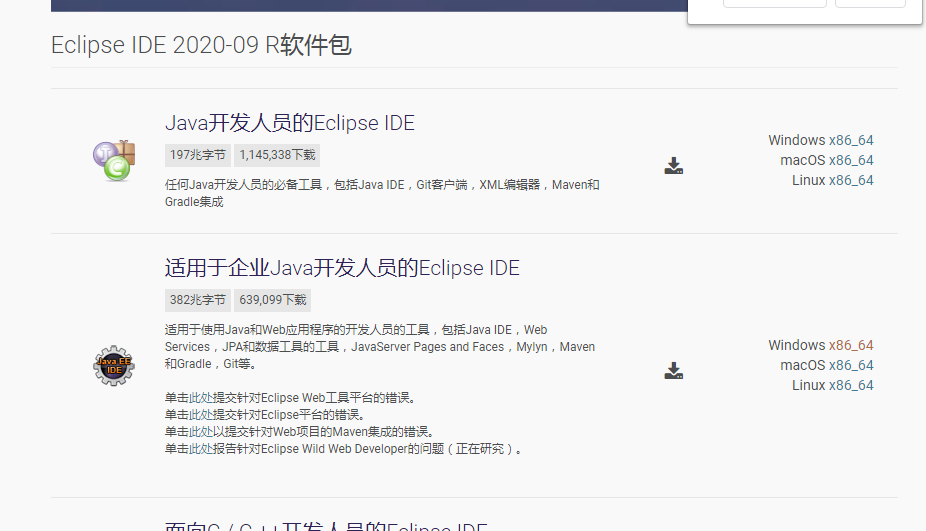926x531 pixels.
Task: Click the download icon for enterprise Java Eclipse IDE
Action: (x=673, y=371)
